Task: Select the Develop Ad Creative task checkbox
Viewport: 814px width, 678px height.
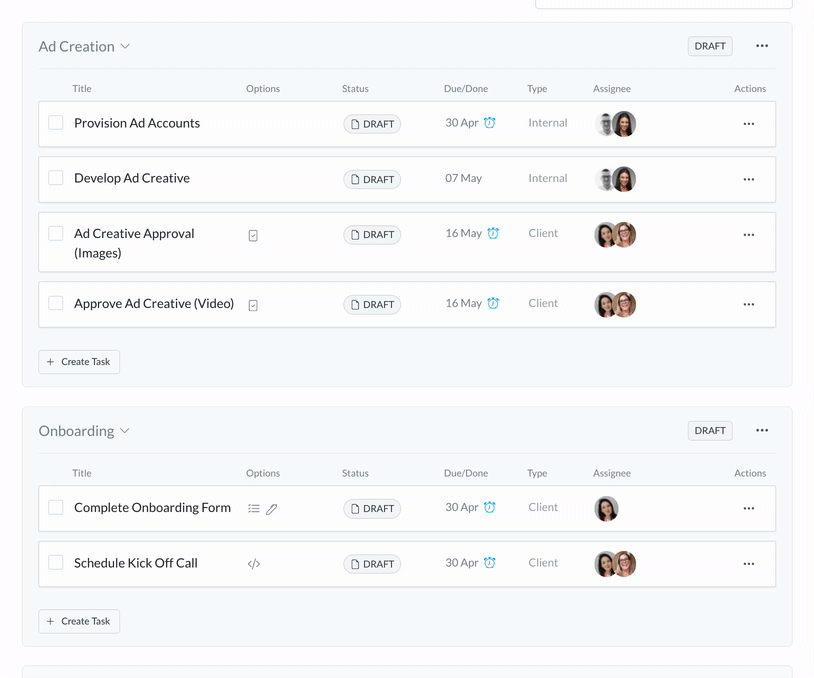Action: [56, 178]
